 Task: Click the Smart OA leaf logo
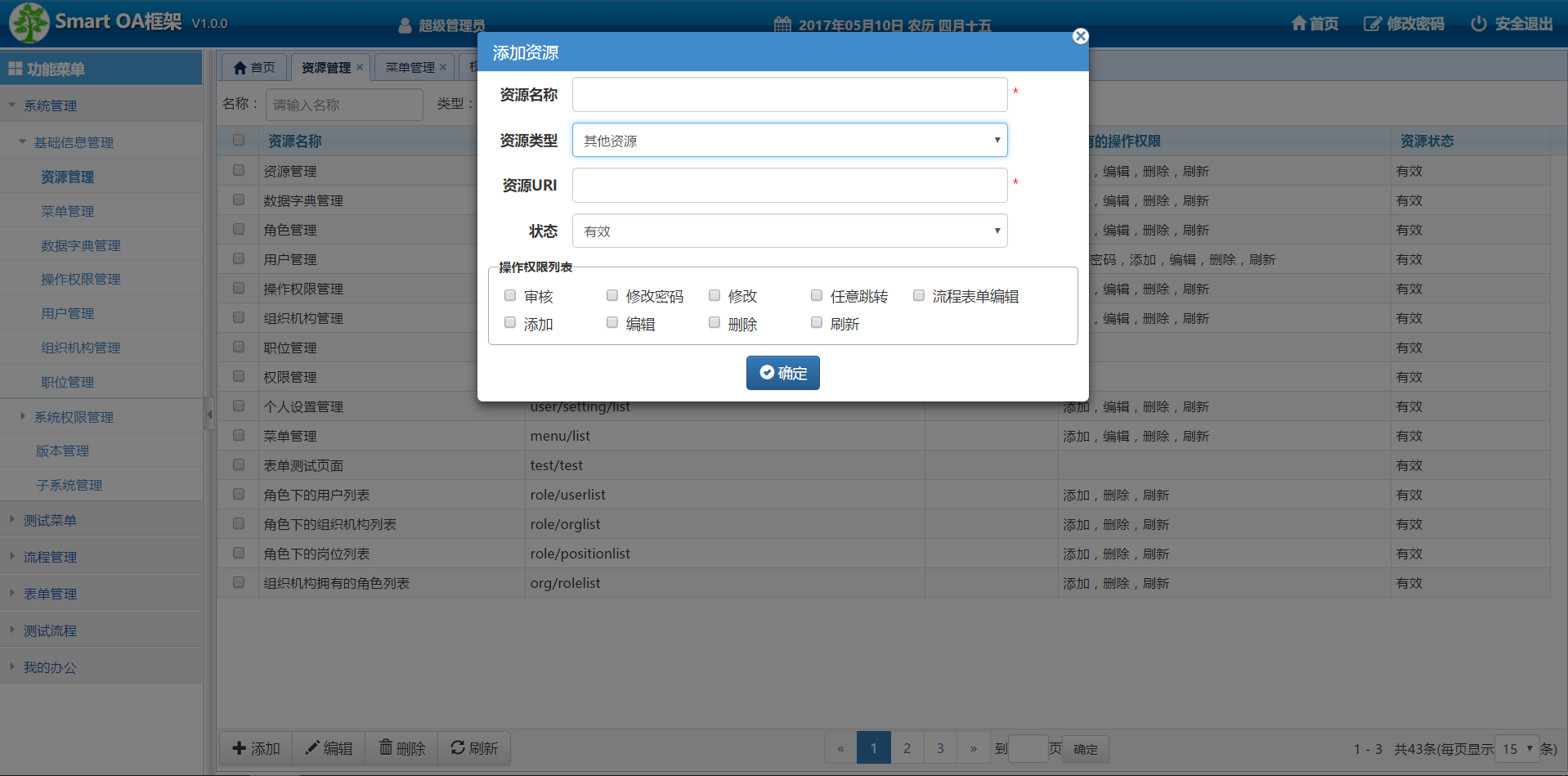[x=29, y=22]
